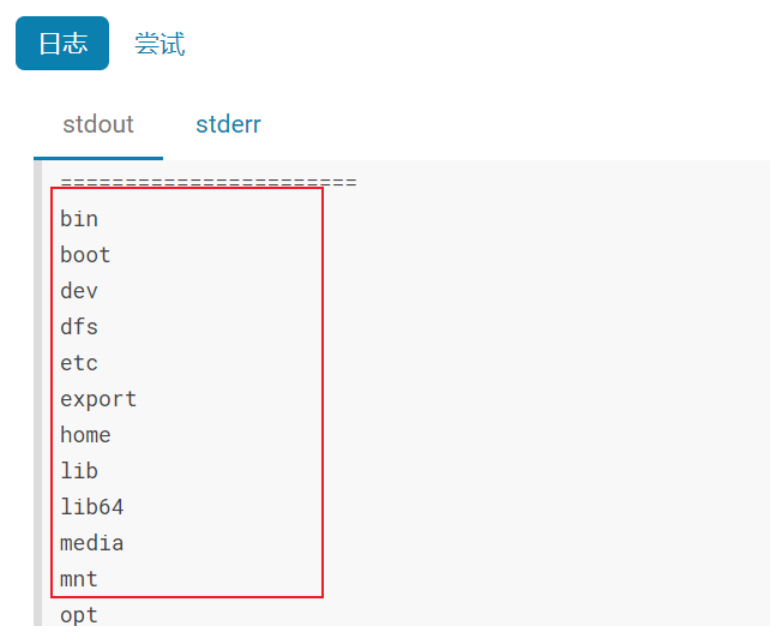Screen dimensions: 780x643
Task: Click the opt line at bottom
Action: click(79, 616)
